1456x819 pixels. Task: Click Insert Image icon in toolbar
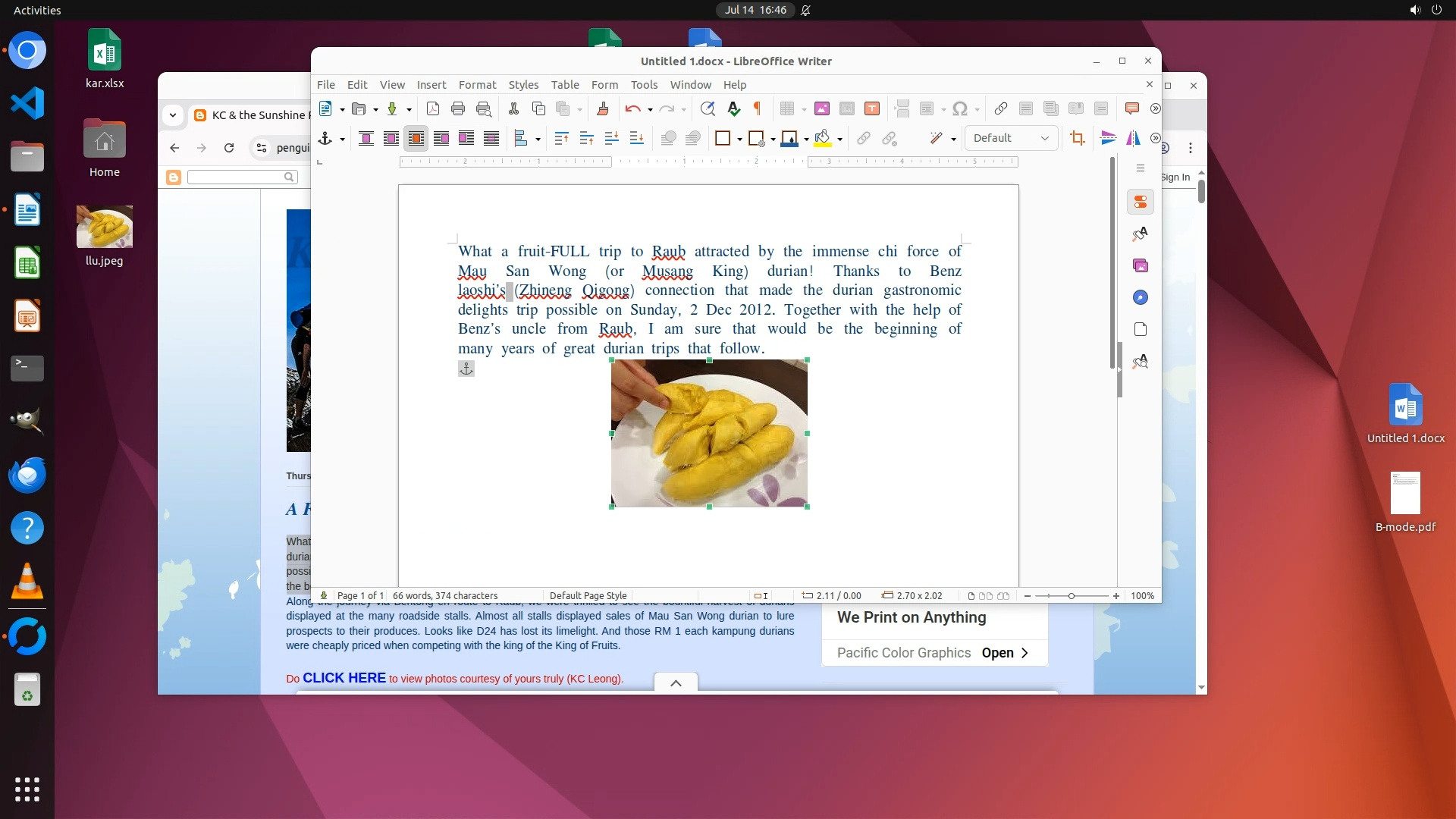(x=822, y=108)
